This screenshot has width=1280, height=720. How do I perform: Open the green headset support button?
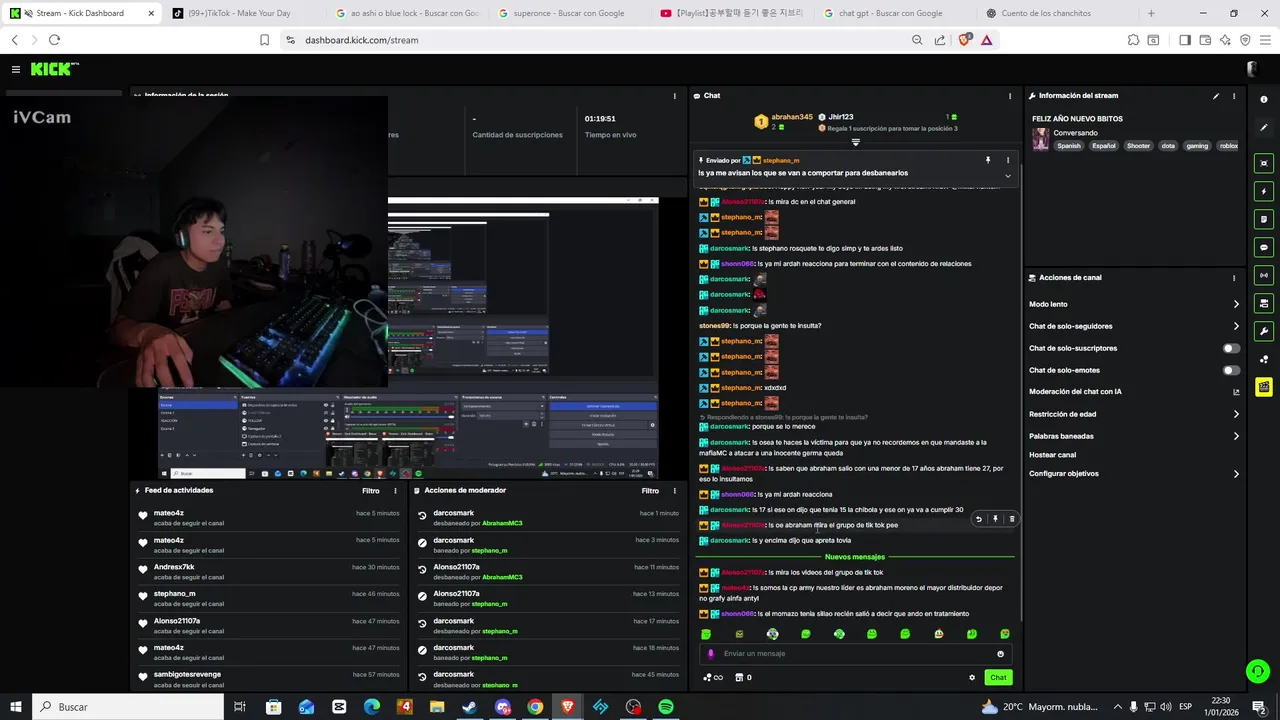click(1258, 671)
